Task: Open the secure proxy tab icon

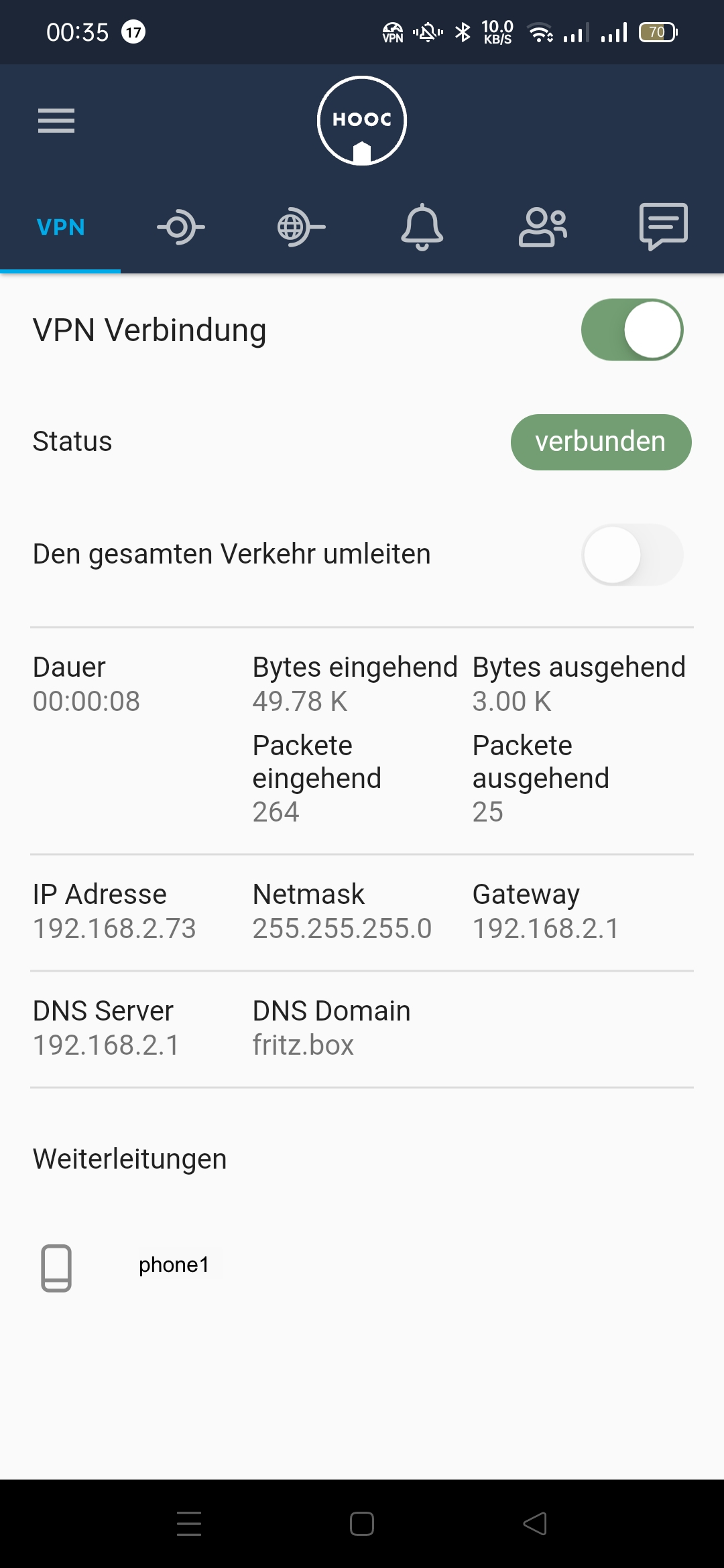Action: tap(181, 228)
